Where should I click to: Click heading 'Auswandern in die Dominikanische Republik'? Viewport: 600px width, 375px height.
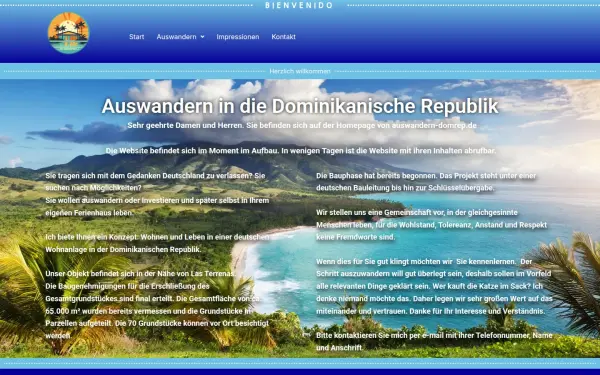tap(300, 106)
